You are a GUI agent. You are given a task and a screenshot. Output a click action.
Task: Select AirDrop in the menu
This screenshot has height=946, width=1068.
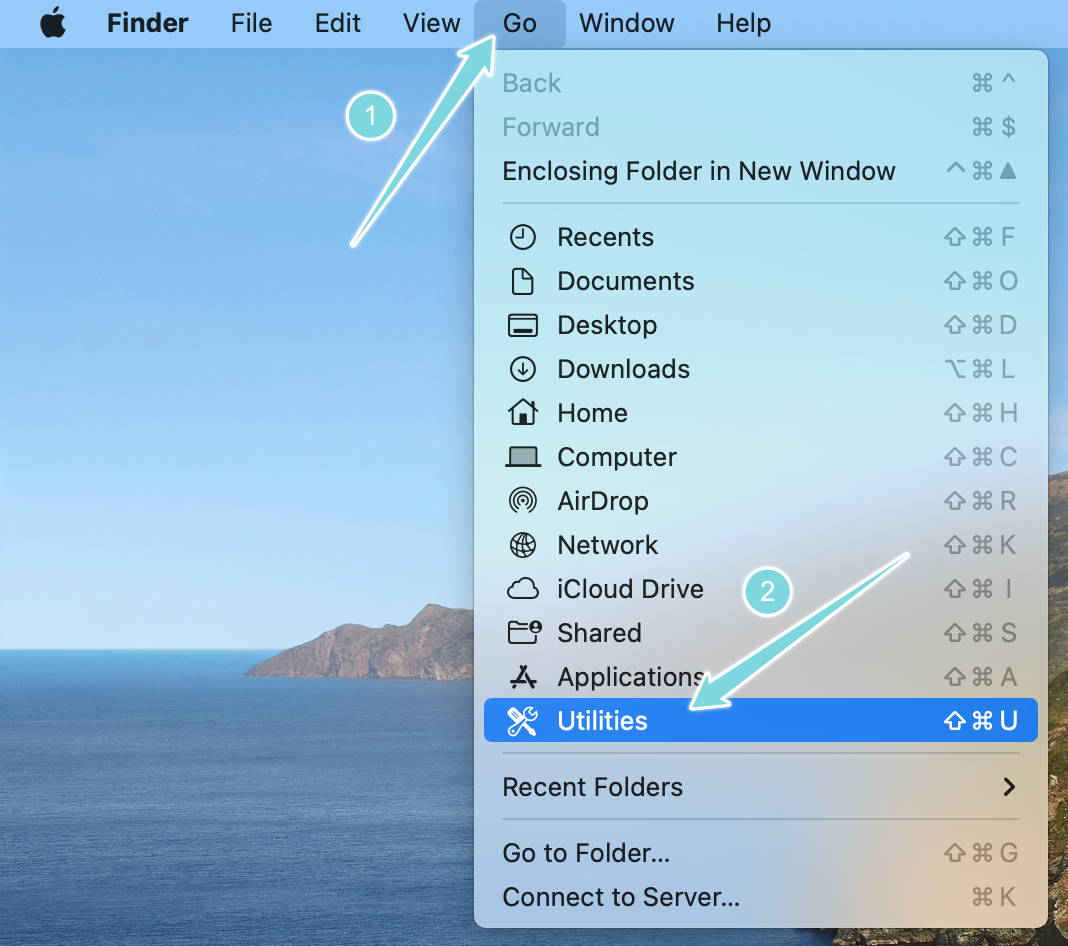761,501
